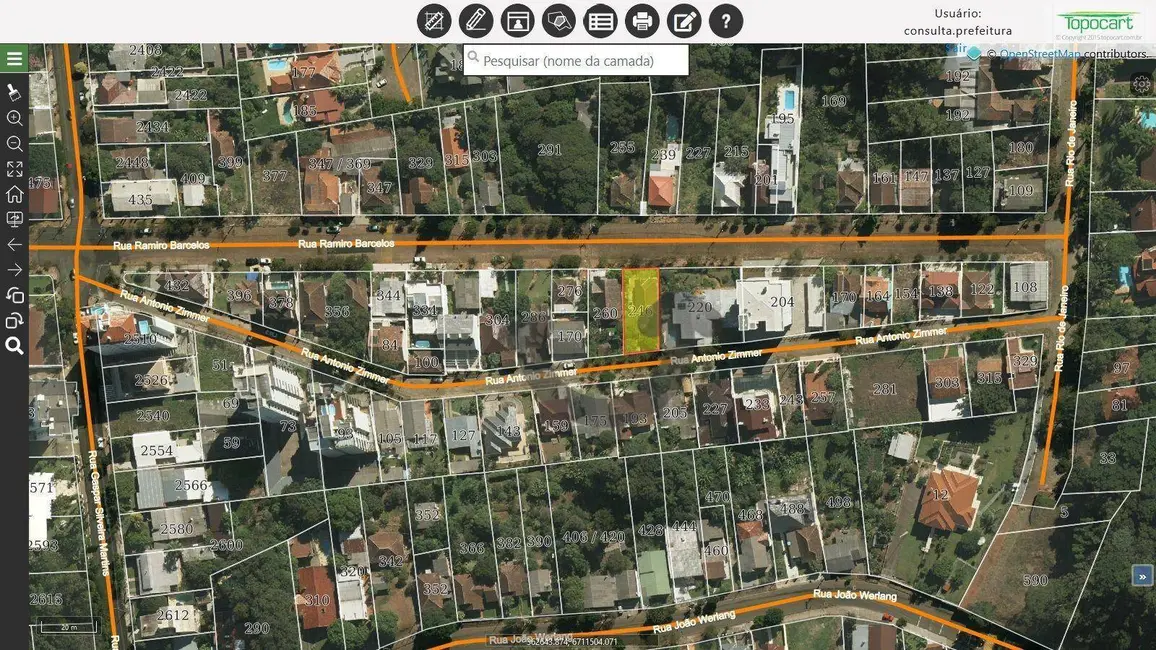Expand the right panel with the blue arrows

1141,575
